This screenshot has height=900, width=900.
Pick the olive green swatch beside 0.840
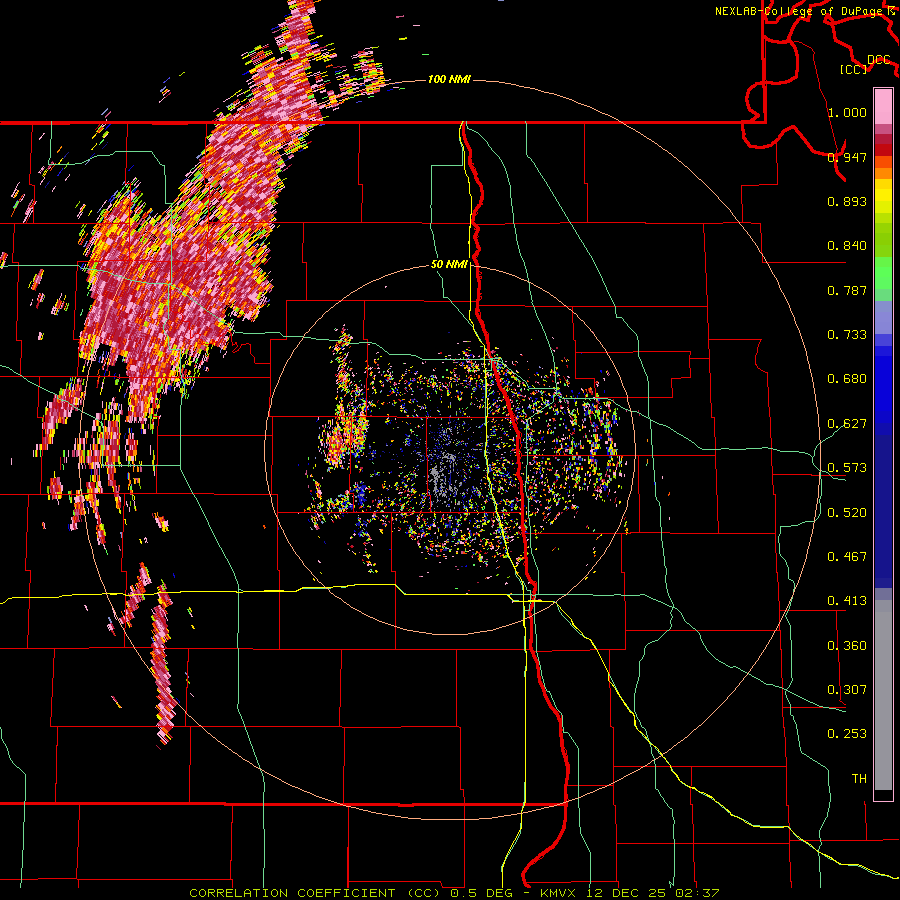pos(883,240)
